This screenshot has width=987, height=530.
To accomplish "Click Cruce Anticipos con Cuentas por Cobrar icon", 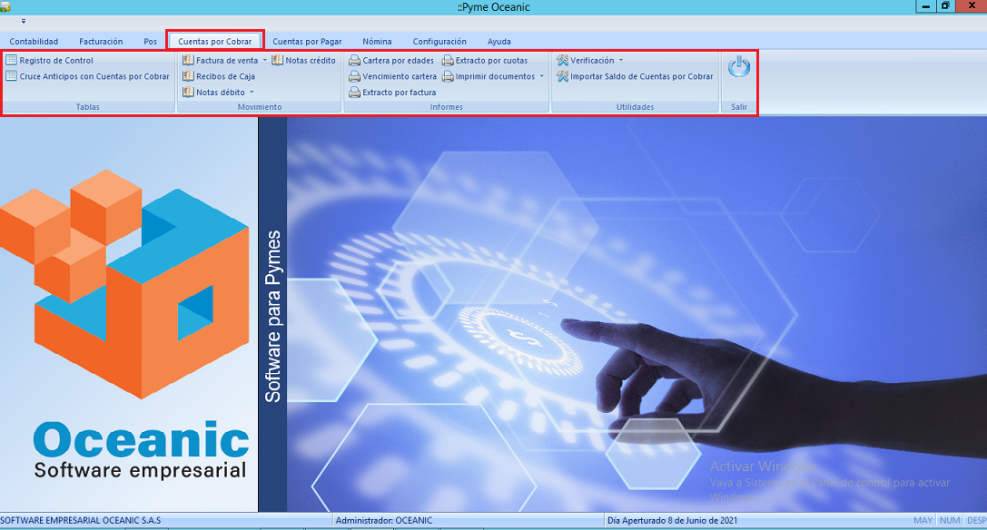I will 11,76.
